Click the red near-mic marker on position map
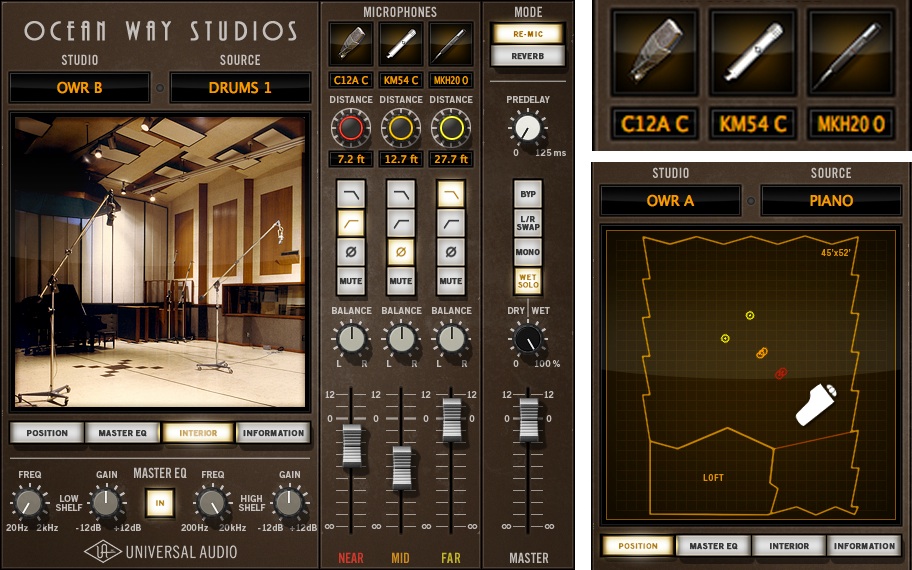The image size is (912, 570). point(781,373)
